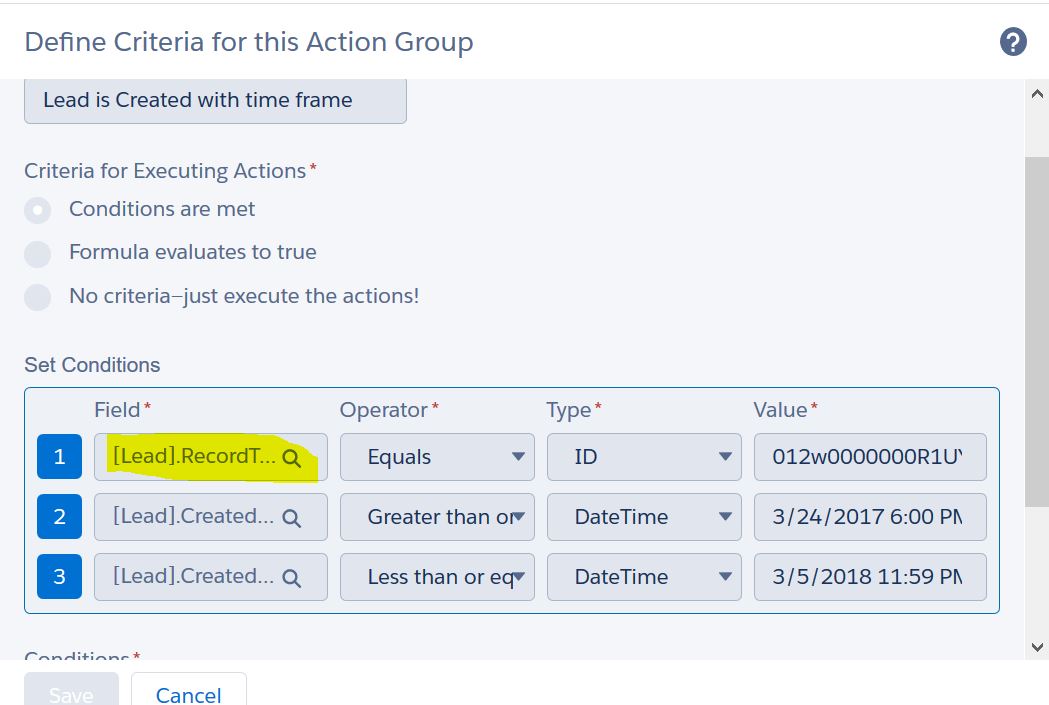Viewport: 1049px width, 705px height.
Task: Open Less than or equal operator dropdown
Action: 437,577
